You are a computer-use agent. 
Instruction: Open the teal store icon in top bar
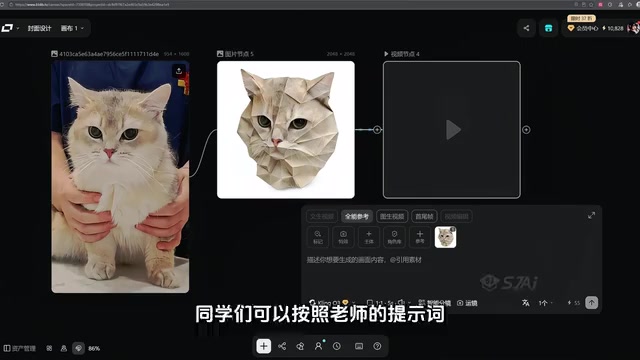click(x=548, y=28)
